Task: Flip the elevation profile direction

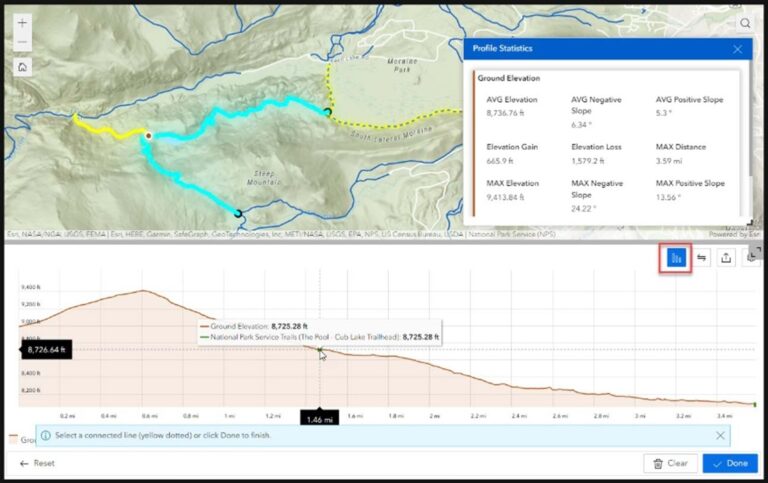Action: [x=702, y=258]
